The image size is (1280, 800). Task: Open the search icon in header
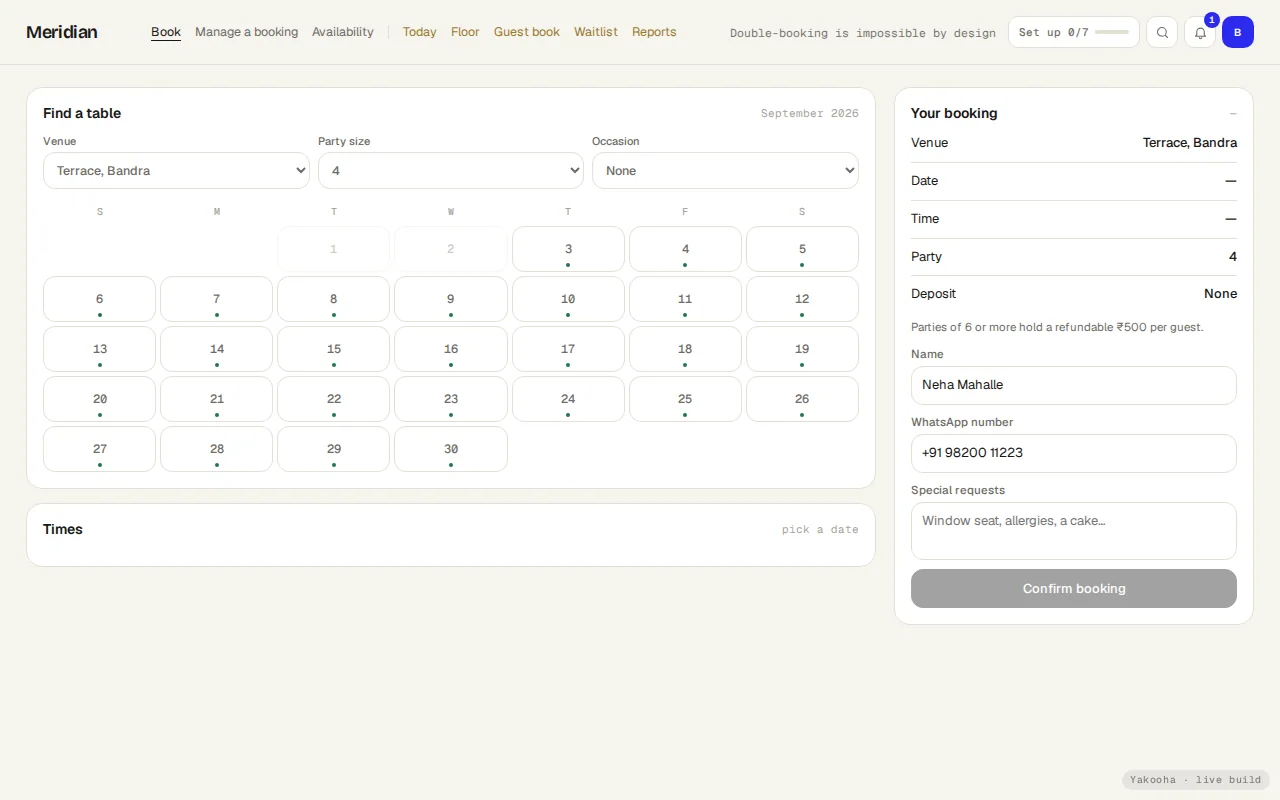tap(1162, 32)
